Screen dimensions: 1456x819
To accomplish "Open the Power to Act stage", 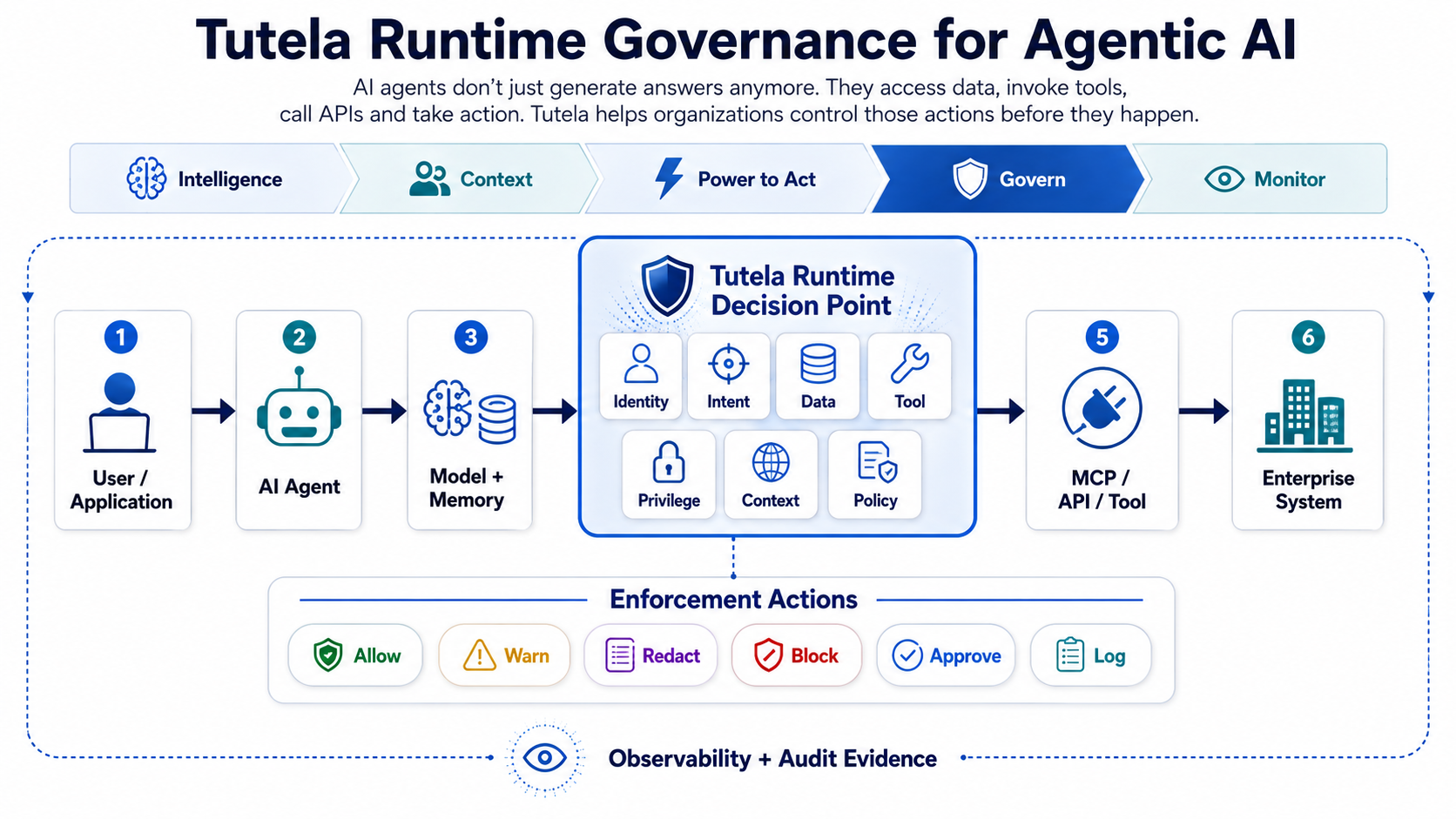I will pyautogui.click(x=736, y=178).
